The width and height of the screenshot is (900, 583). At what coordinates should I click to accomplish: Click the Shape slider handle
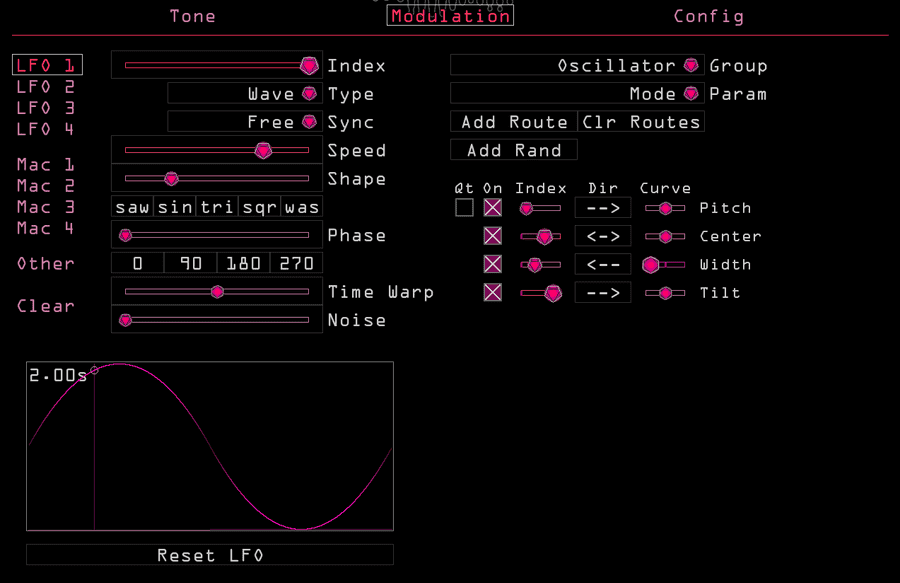click(x=171, y=178)
